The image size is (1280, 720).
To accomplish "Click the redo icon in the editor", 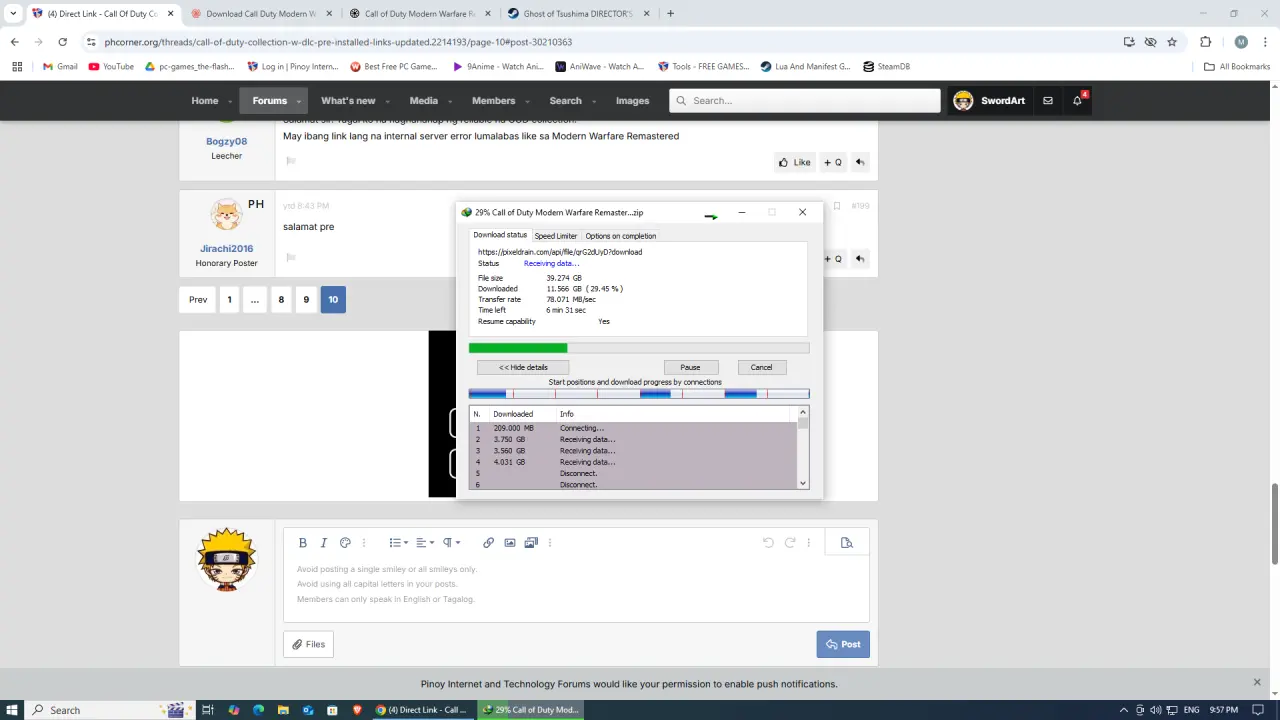I will click(790, 543).
